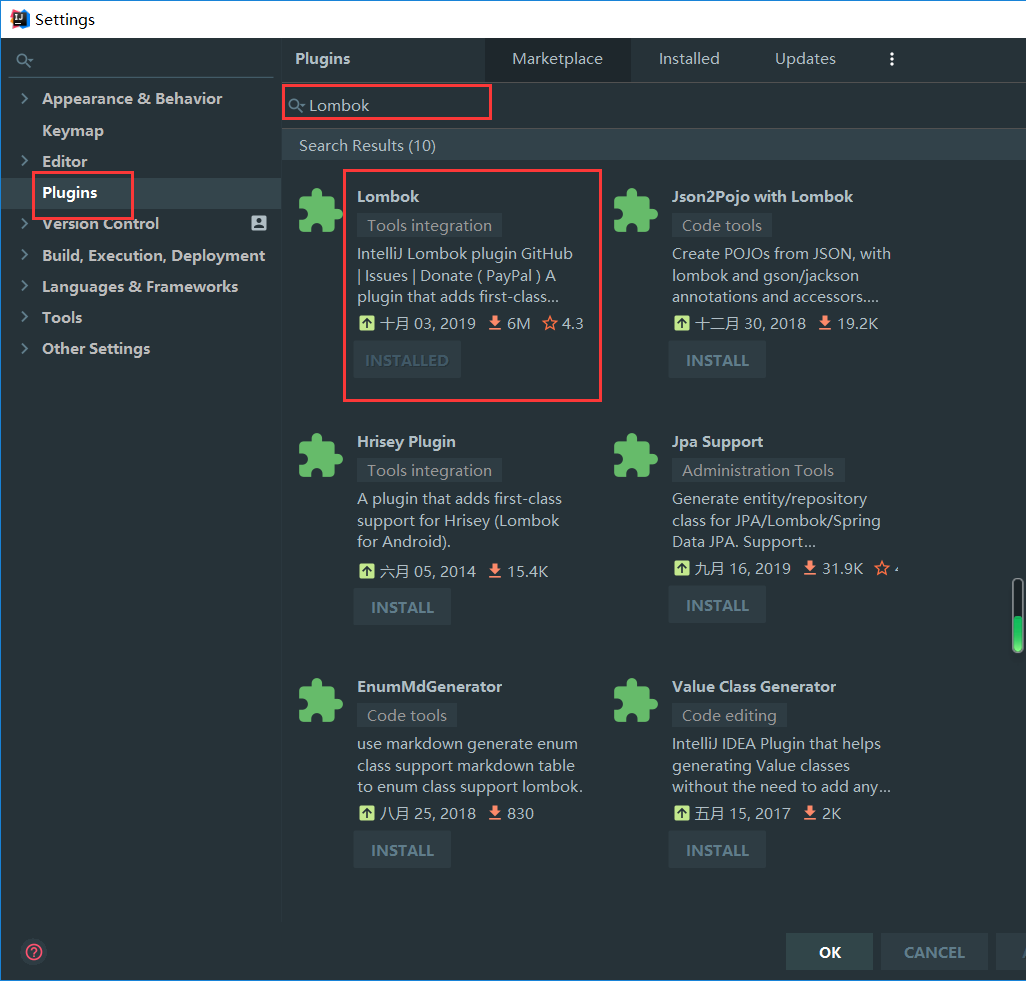Expand Build, Execution, Deployment section
This screenshot has width=1026, height=981.
click(24, 255)
